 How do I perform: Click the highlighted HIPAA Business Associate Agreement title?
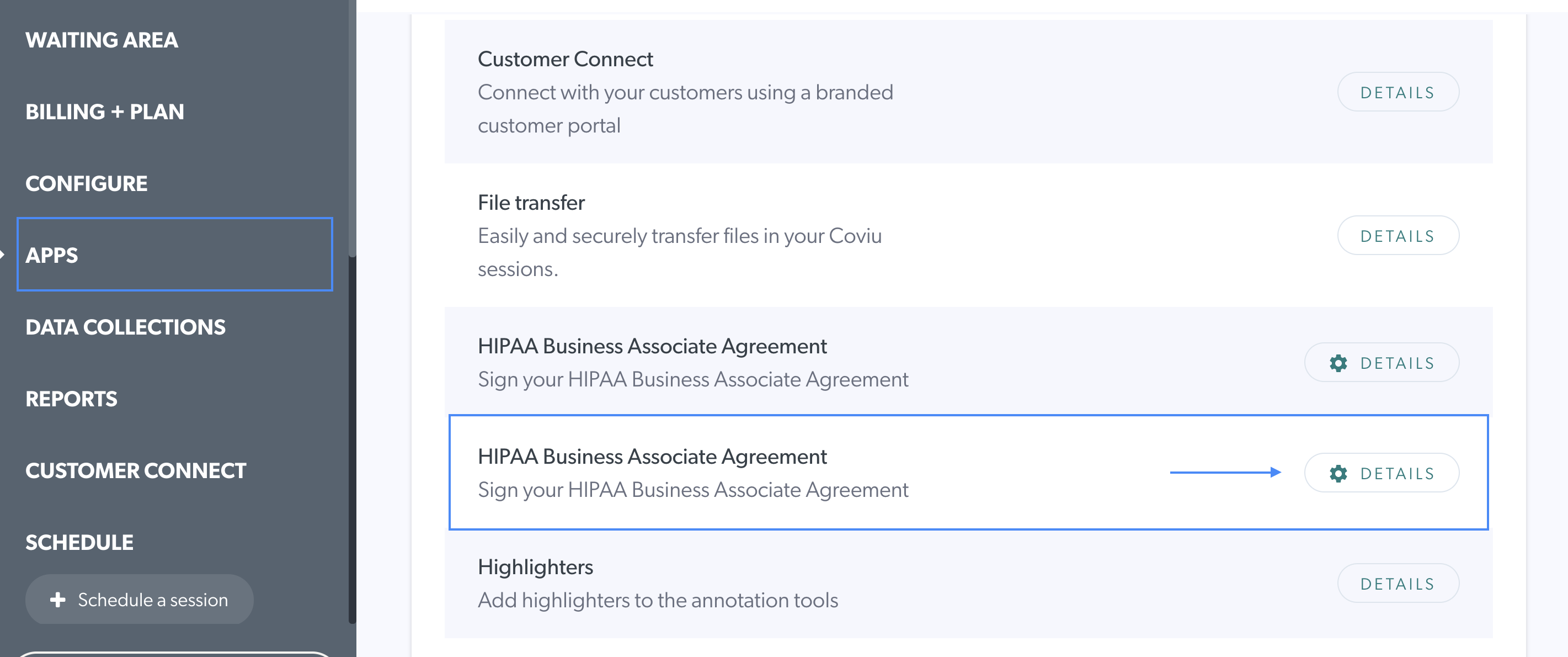pyautogui.click(x=652, y=457)
